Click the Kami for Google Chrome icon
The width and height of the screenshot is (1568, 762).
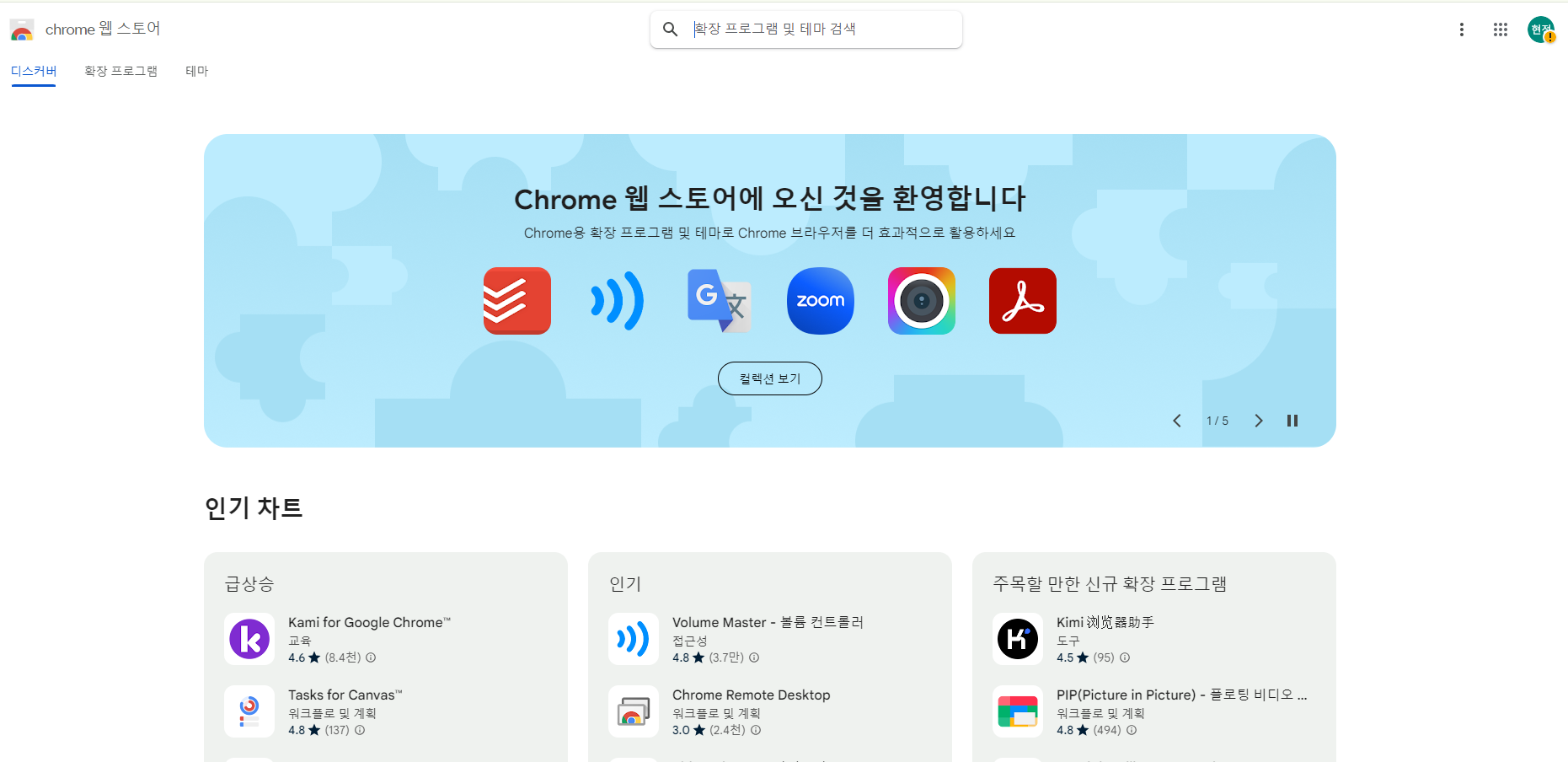[249, 639]
